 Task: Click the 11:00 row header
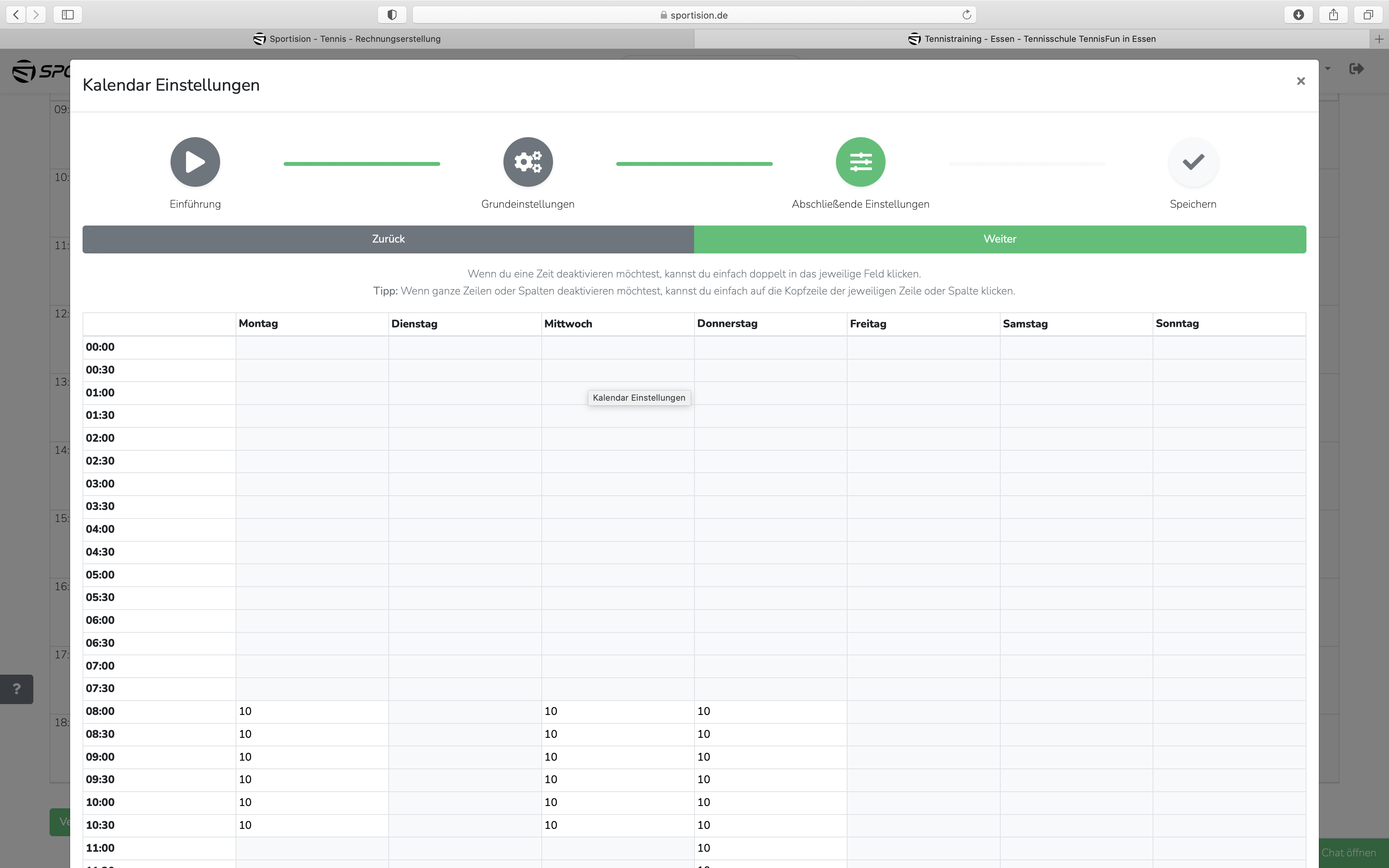pyautogui.click(x=159, y=849)
